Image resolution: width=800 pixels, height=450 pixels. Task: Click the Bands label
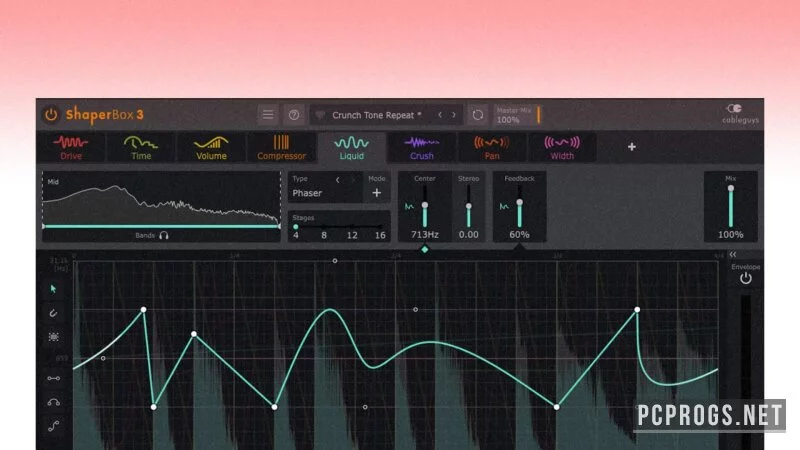(x=145, y=235)
